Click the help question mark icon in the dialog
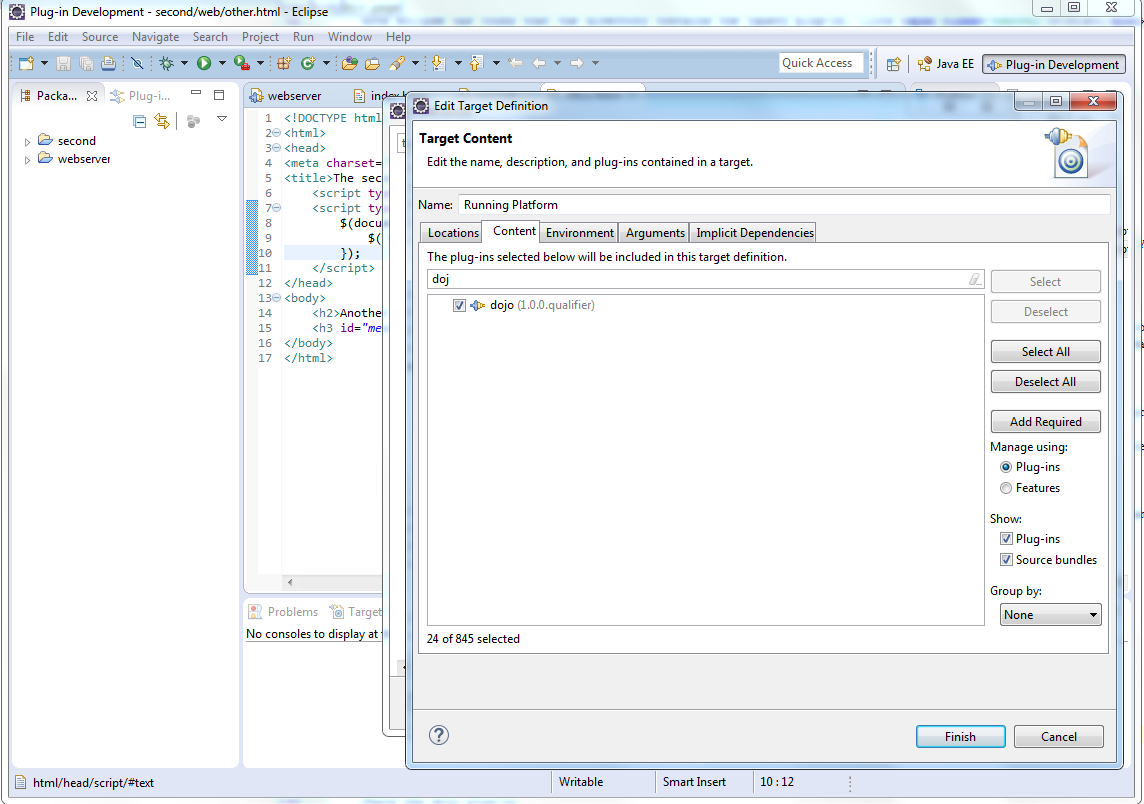The image size is (1144, 804). point(438,735)
